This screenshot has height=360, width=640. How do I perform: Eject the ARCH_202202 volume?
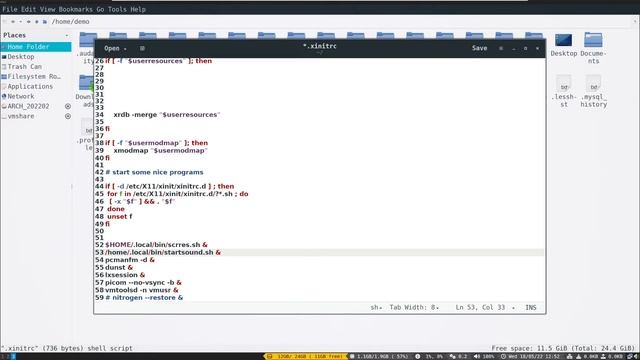coord(68,106)
